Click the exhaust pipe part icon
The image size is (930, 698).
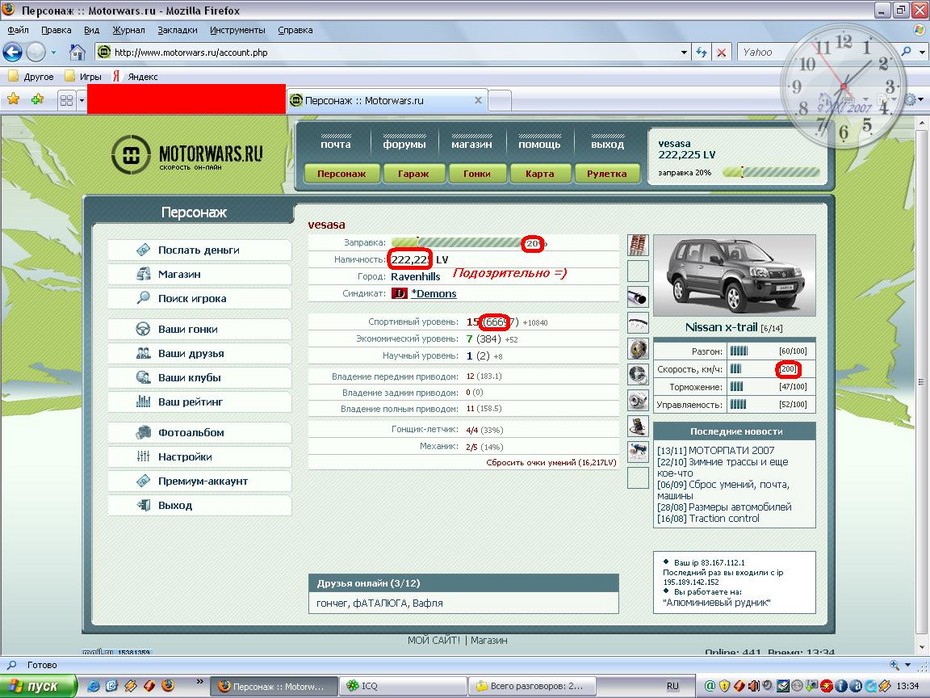click(638, 297)
